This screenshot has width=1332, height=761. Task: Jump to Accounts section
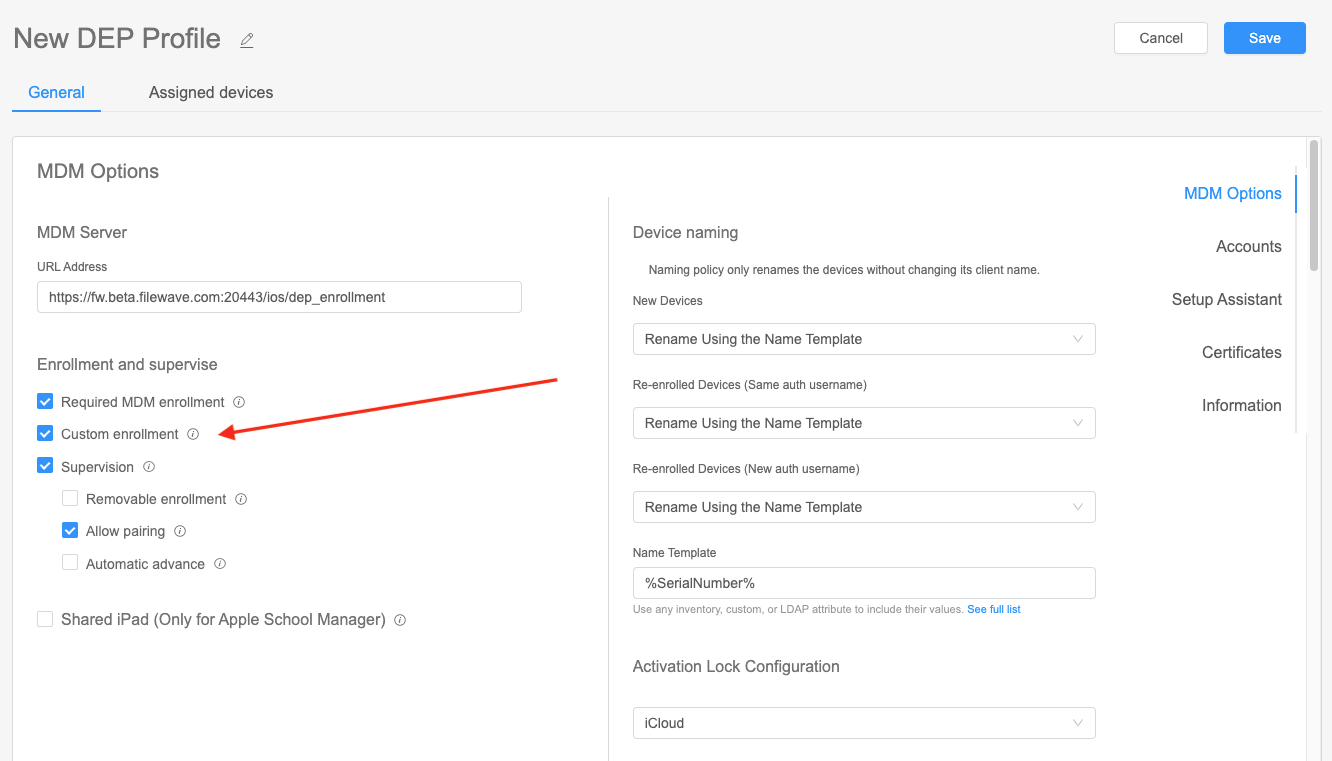tap(1248, 247)
